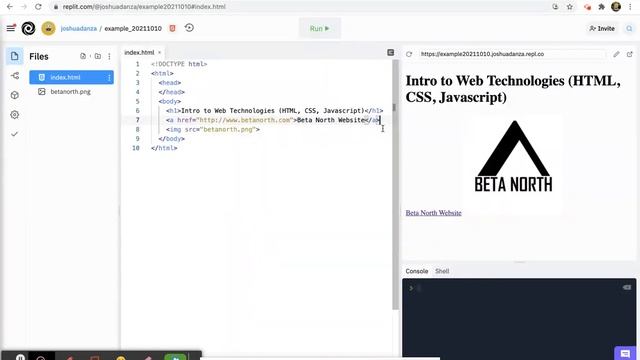640x360 pixels.
Task: Click the preview URL address field
Action: tap(512, 54)
